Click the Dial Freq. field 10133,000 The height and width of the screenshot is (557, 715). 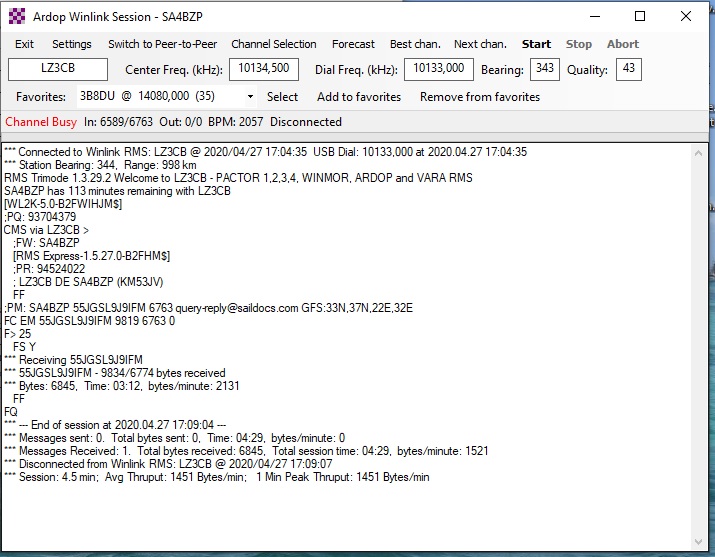point(439,69)
